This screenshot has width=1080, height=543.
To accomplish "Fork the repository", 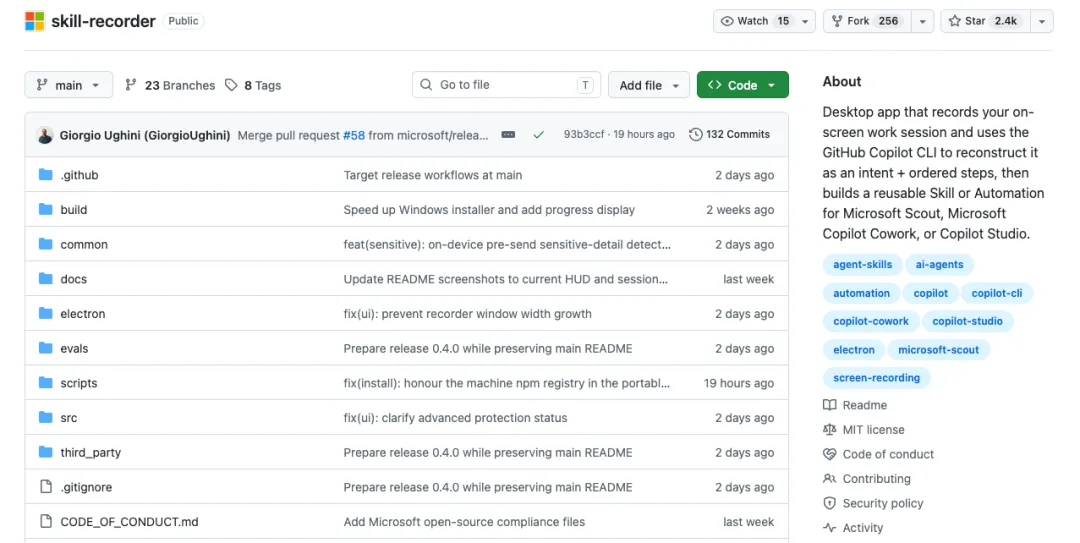I will (x=866, y=21).
